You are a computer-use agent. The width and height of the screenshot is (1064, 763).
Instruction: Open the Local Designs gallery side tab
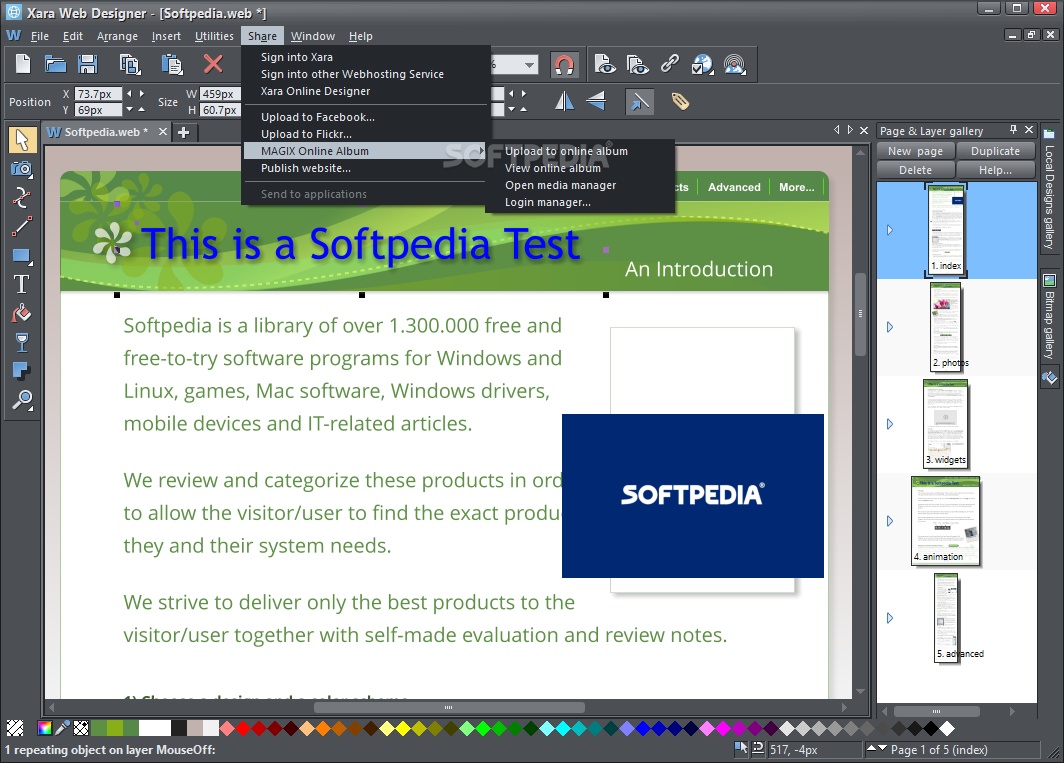pos(1049,189)
